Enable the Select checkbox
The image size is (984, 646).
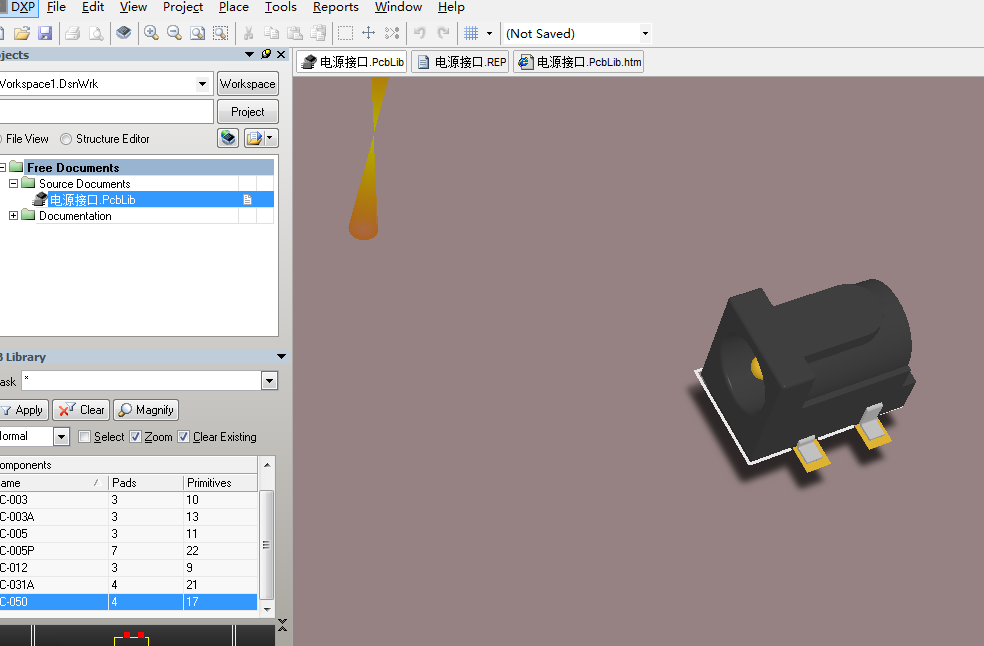[85, 437]
